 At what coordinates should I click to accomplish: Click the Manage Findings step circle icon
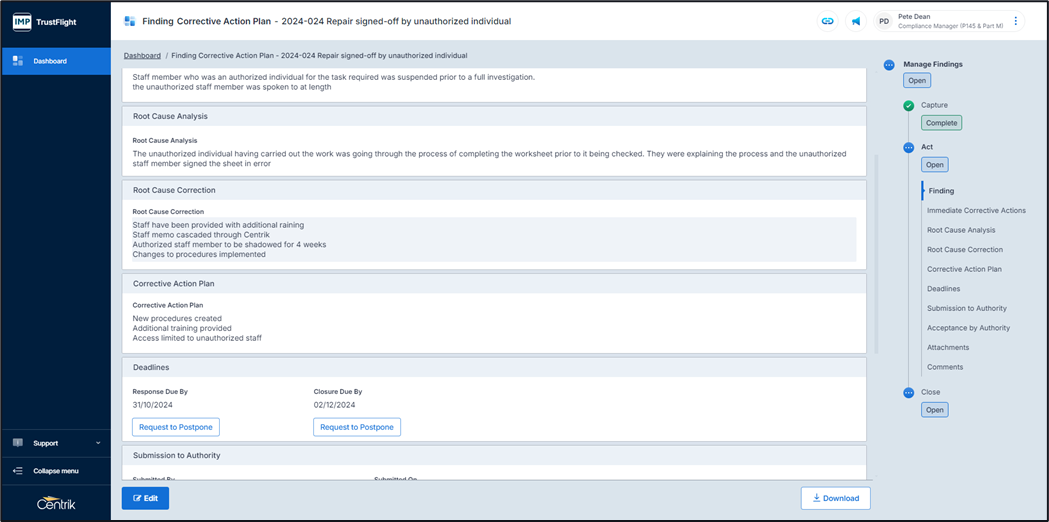pyautogui.click(x=889, y=65)
